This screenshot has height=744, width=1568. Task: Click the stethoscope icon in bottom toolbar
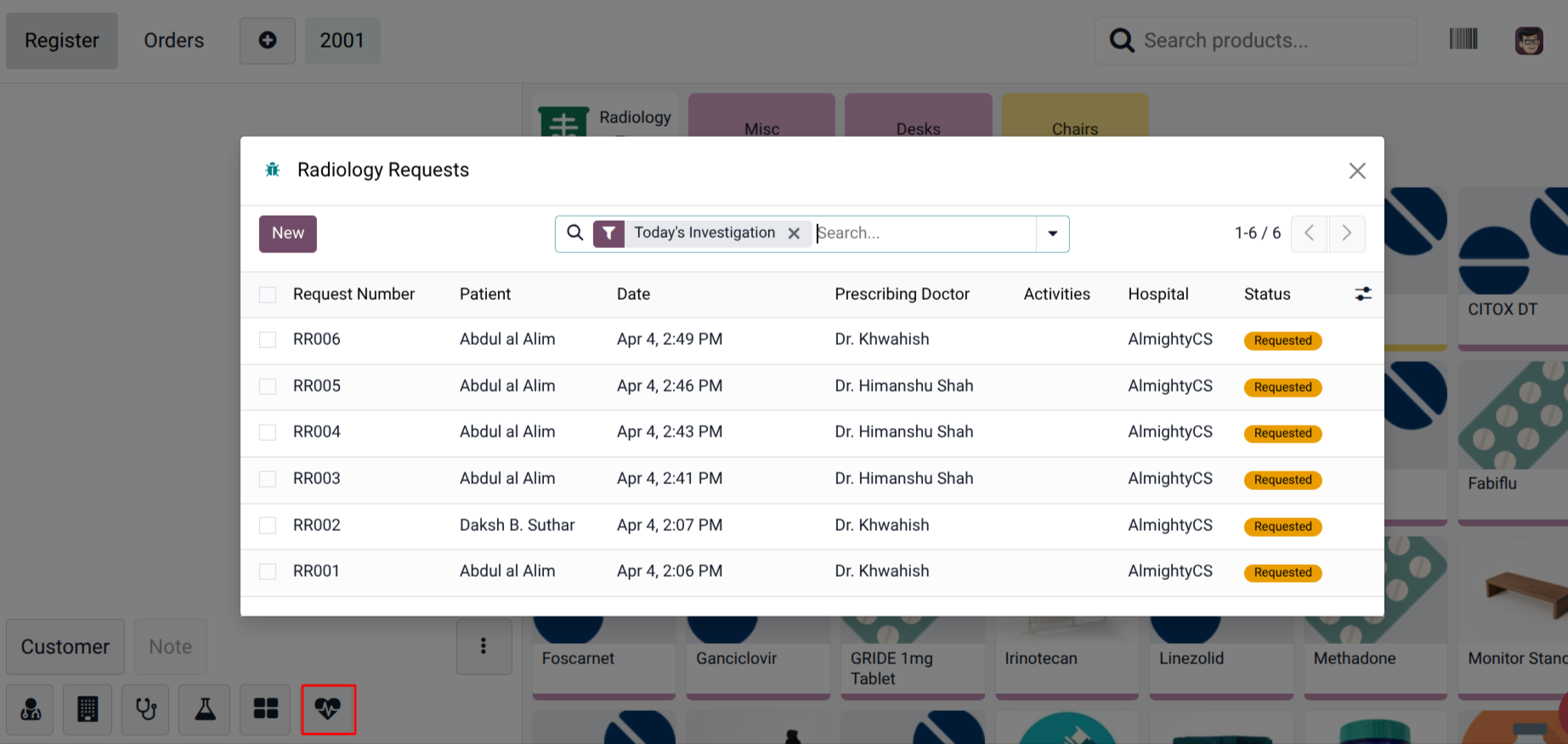tap(146, 709)
